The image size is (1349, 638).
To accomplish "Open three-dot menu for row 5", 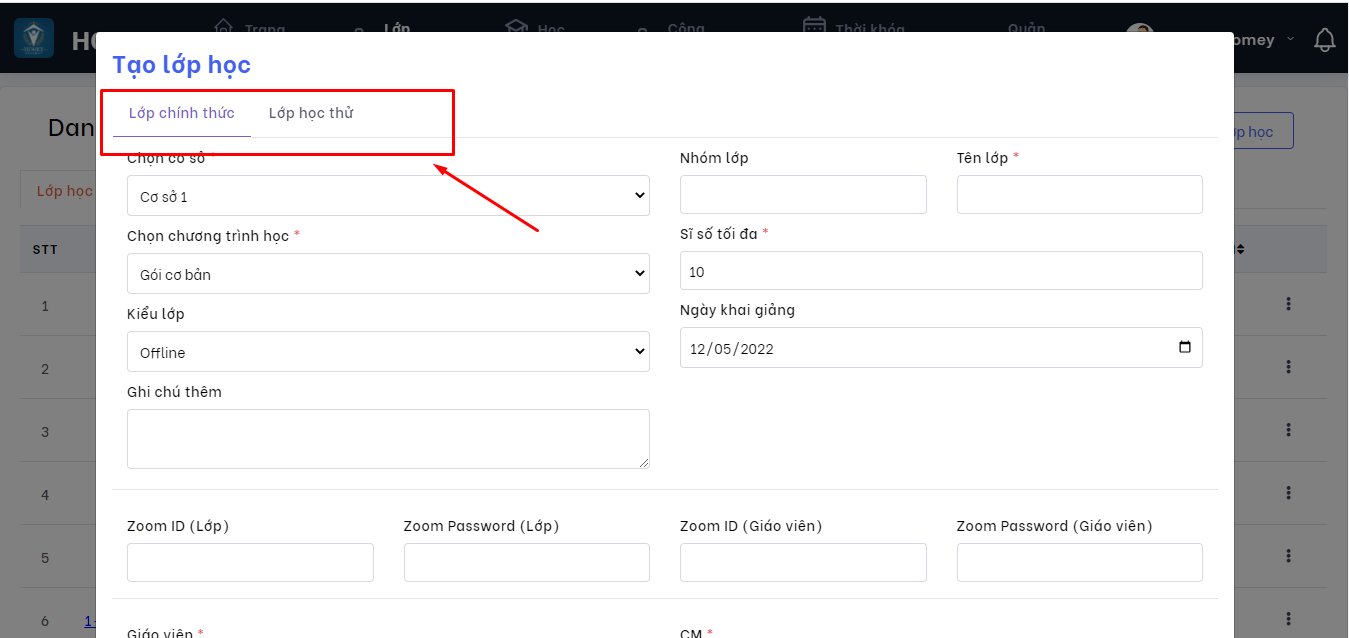I will 1289,556.
